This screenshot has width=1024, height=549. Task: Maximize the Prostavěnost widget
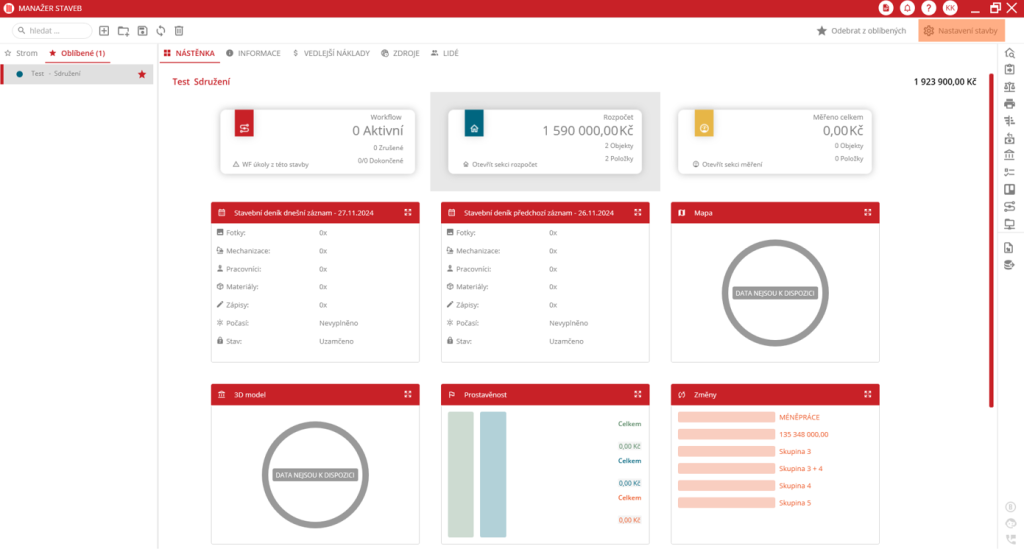(637, 395)
